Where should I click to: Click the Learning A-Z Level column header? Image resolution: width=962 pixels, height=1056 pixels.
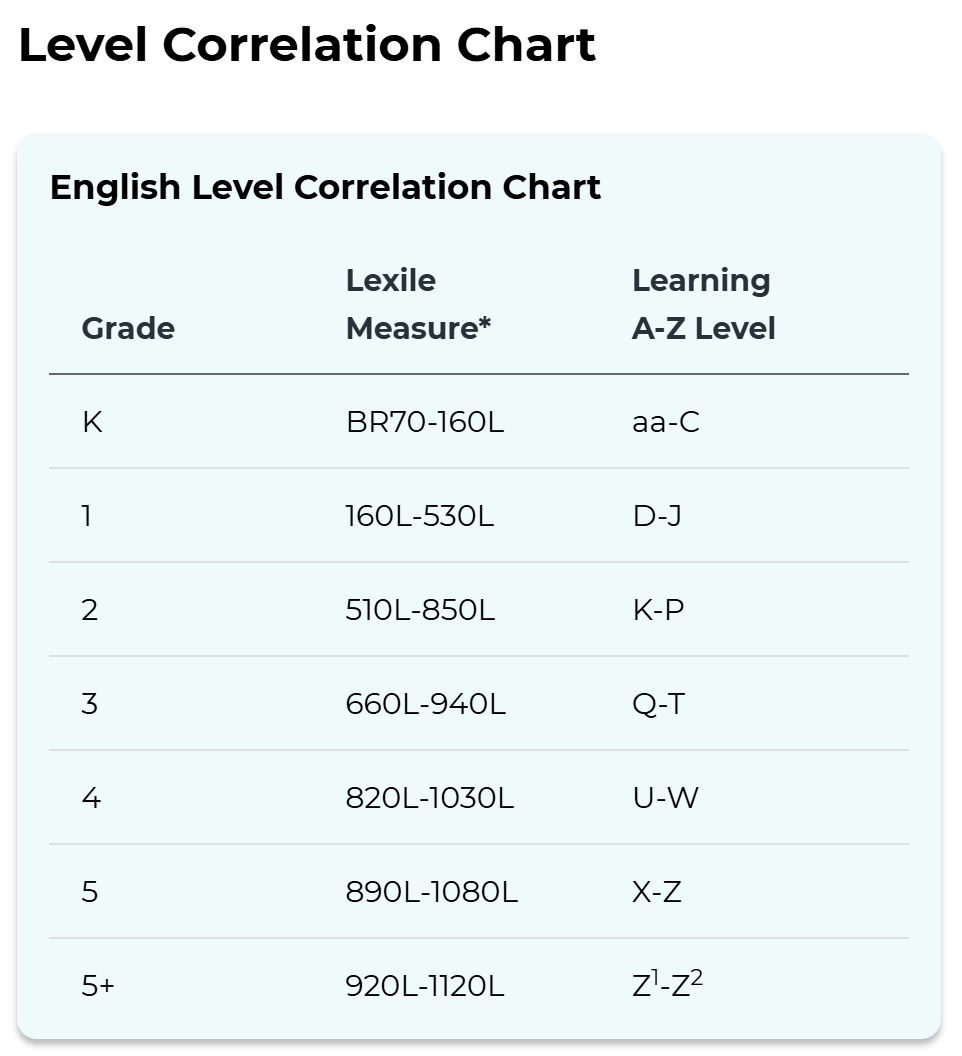point(704,304)
